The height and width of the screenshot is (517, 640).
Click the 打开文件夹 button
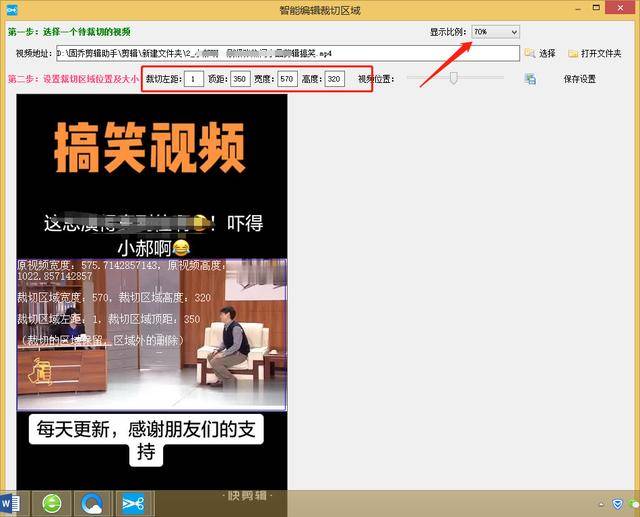[595, 53]
